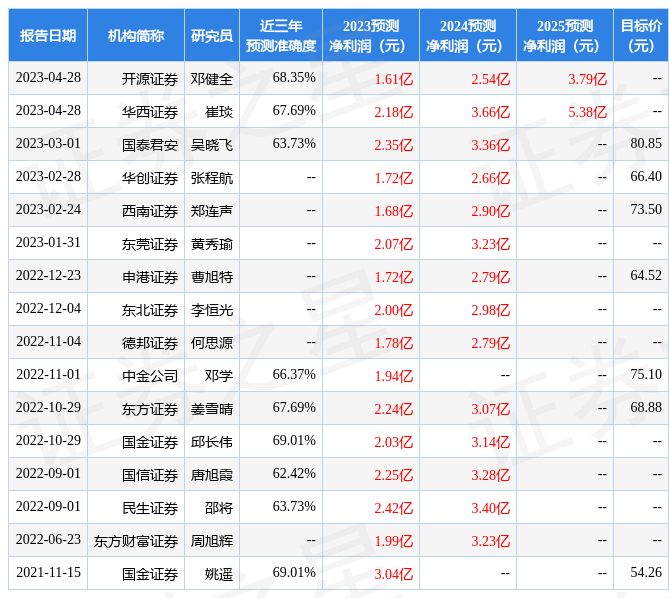Click 2023 profit value 1.61亿
Image resolution: width=669 pixels, height=598 pixels.
(393, 79)
